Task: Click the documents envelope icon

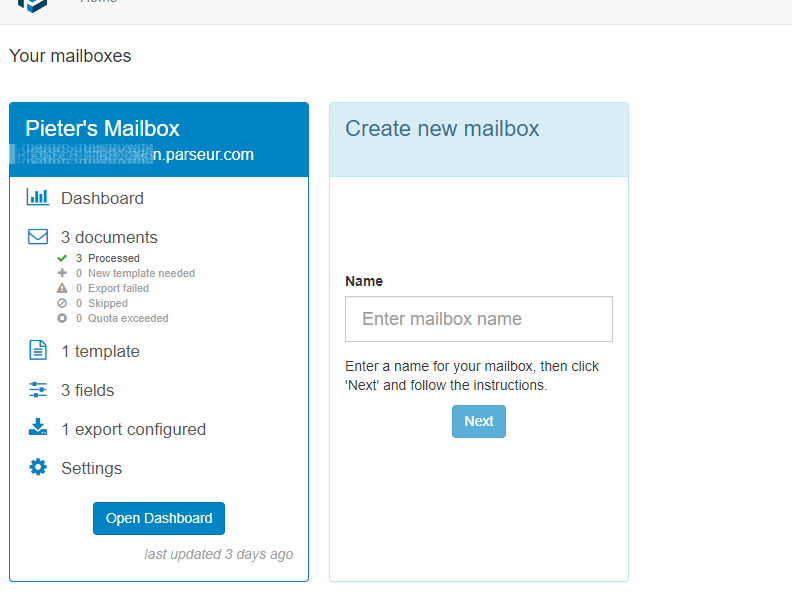Action: click(x=38, y=237)
